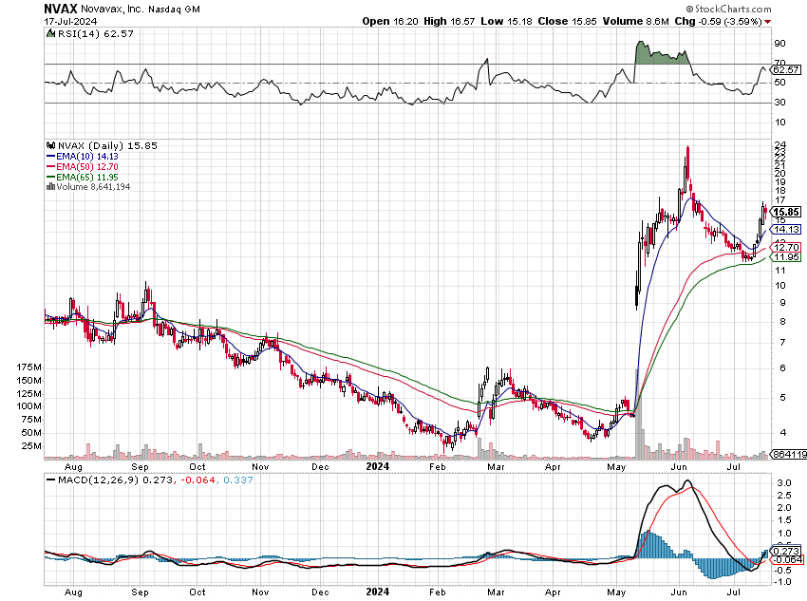
Task: Click the 864119 volume tag on axis
Action: click(790, 454)
